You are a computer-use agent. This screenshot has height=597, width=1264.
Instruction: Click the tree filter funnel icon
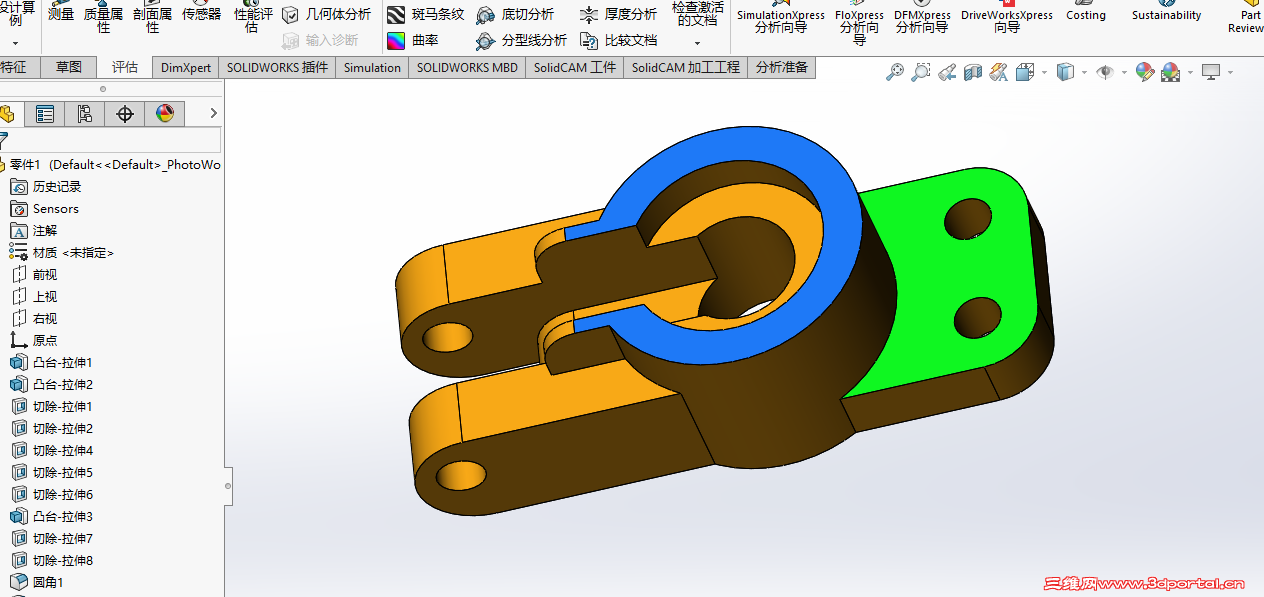coord(4,140)
